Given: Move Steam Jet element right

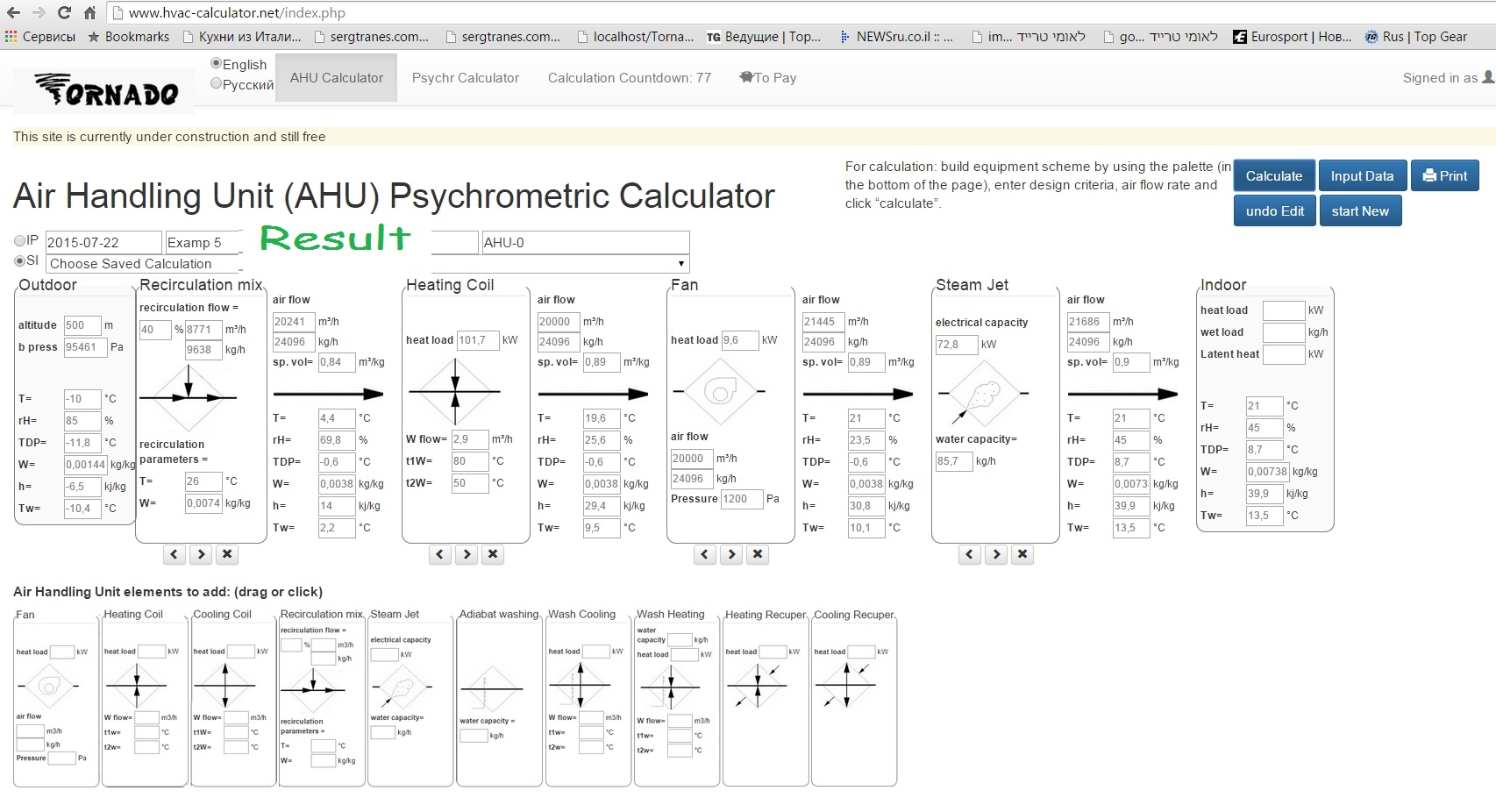Looking at the screenshot, I should pos(995,554).
